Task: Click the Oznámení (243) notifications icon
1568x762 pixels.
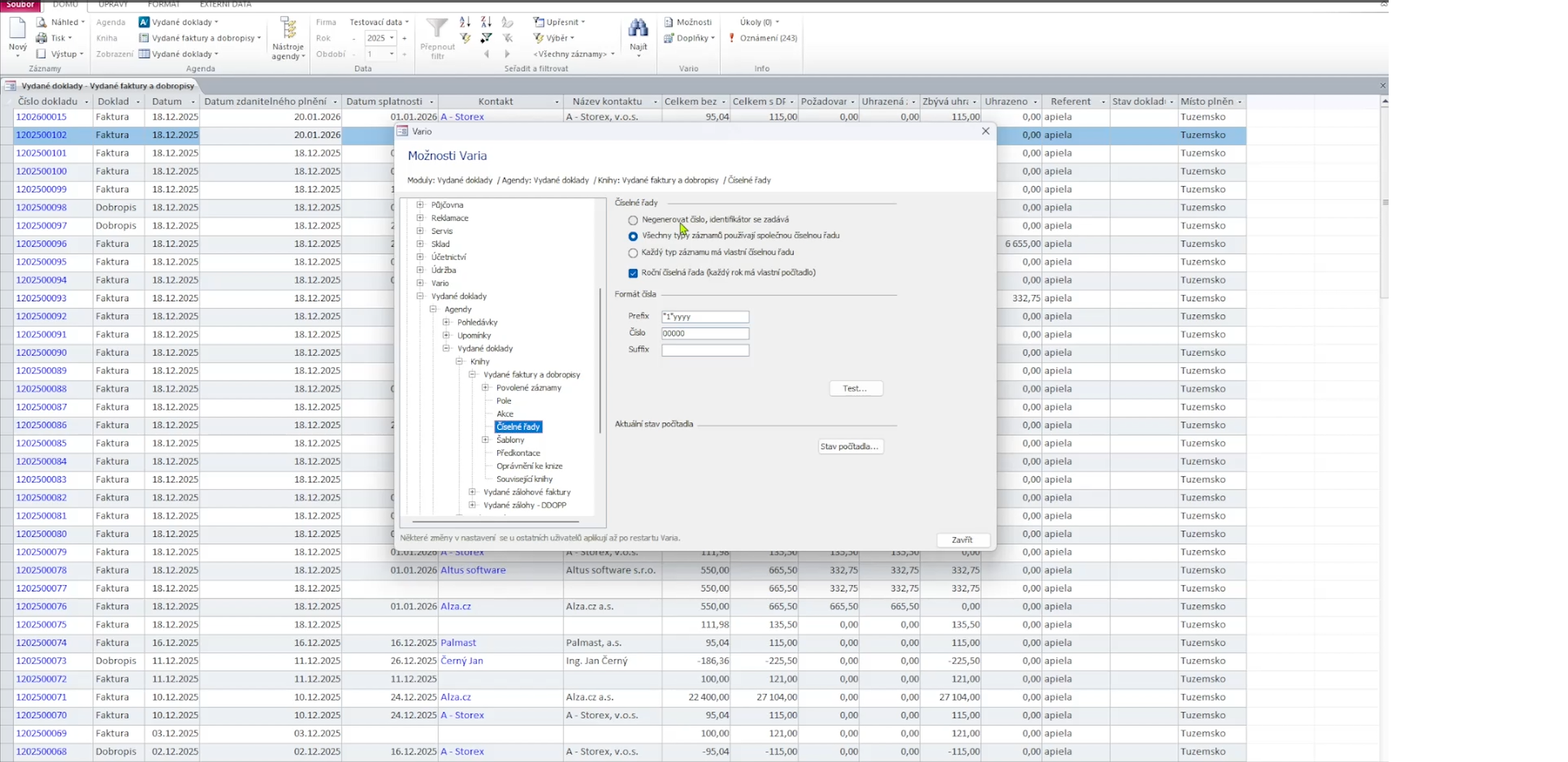Action: 732,38
